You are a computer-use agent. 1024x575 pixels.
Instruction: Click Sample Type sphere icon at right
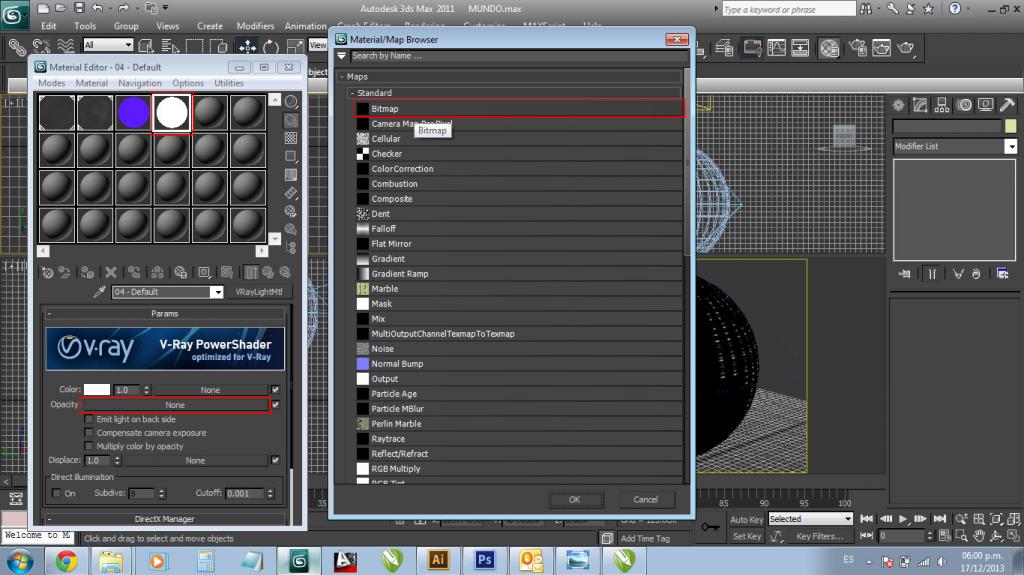coord(291,102)
